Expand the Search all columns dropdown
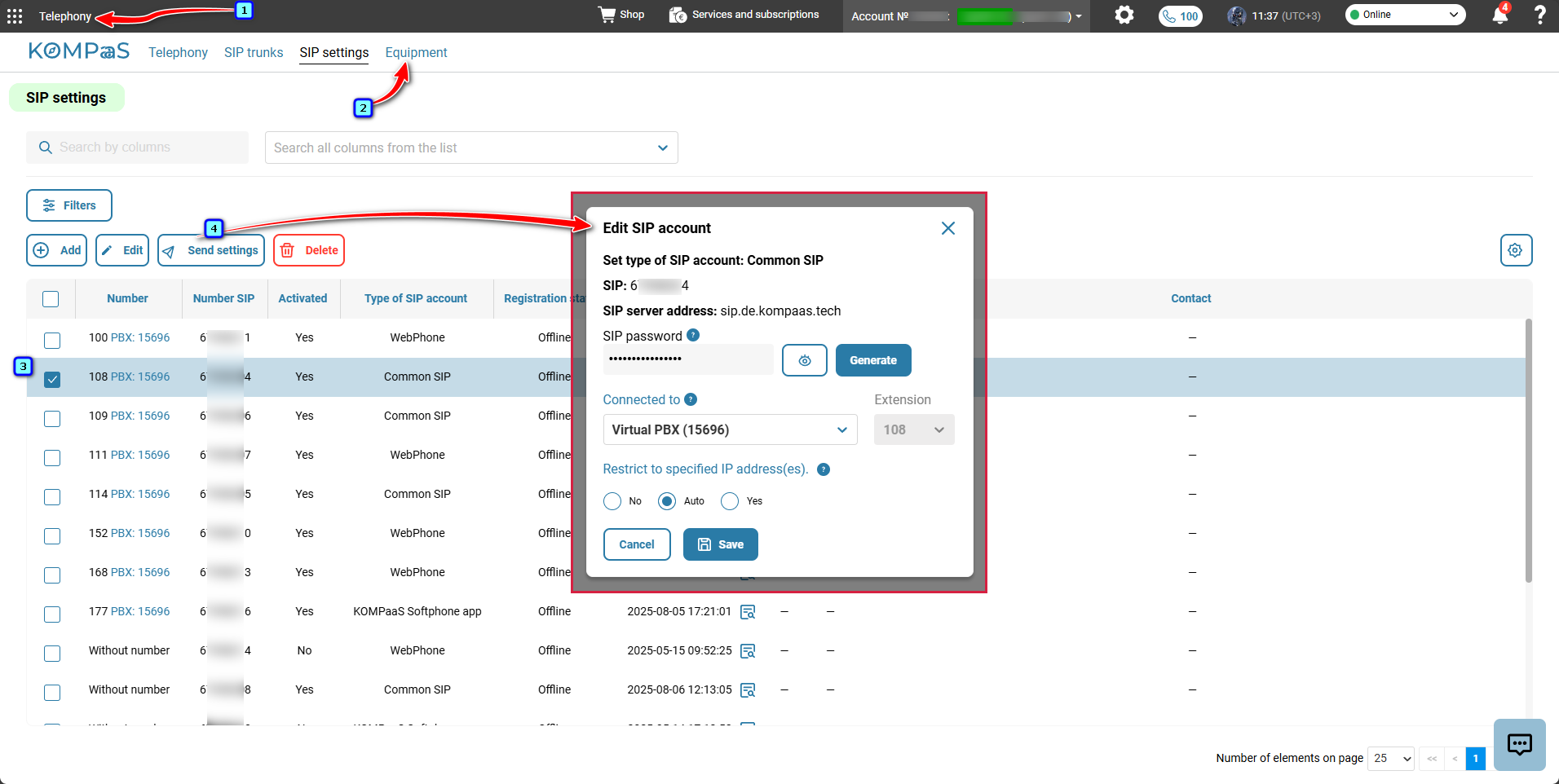Screen dimensions: 1559x784 pyautogui.click(x=471, y=148)
